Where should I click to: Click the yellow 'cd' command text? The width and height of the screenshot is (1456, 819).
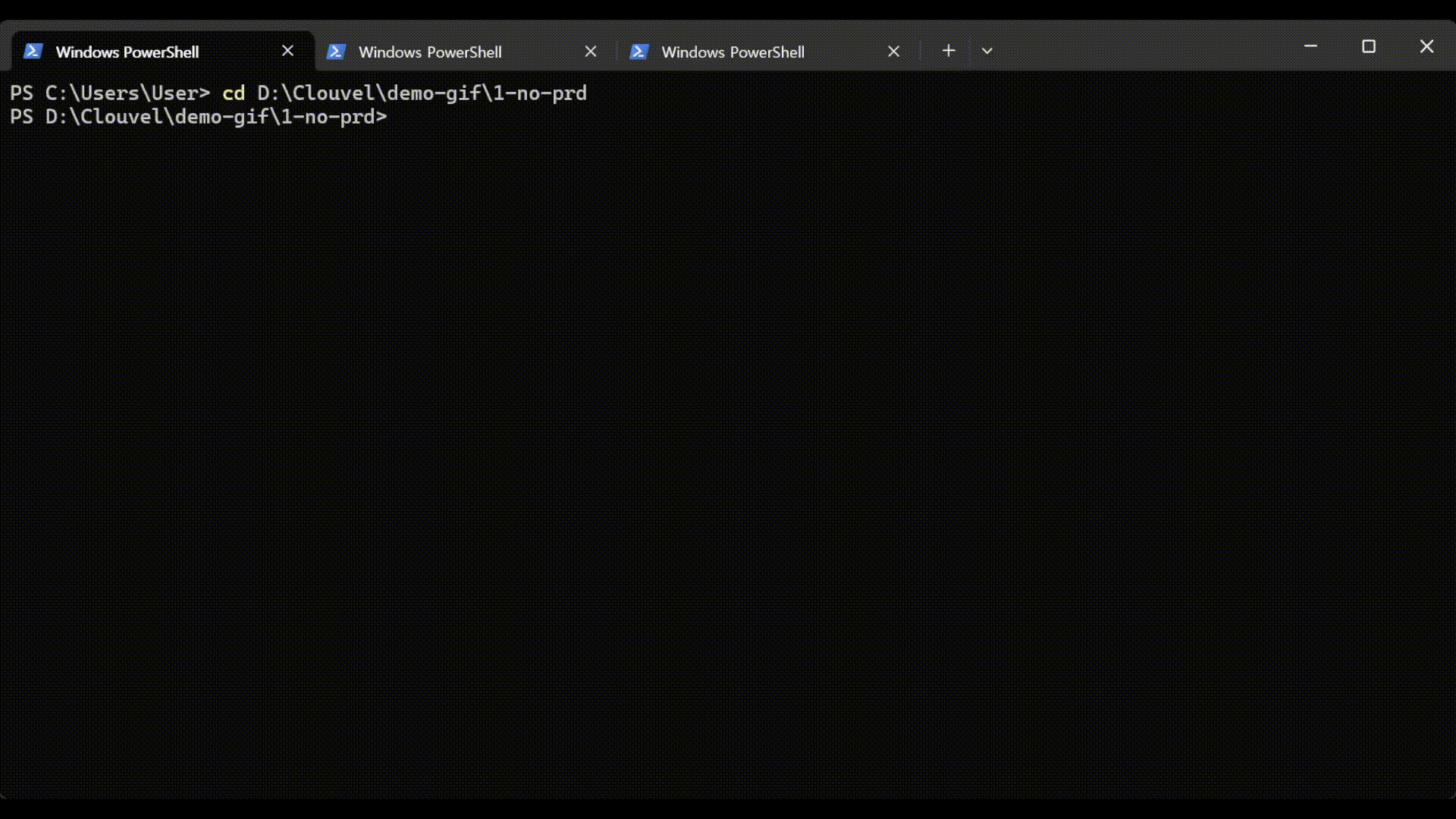click(233, 93)
